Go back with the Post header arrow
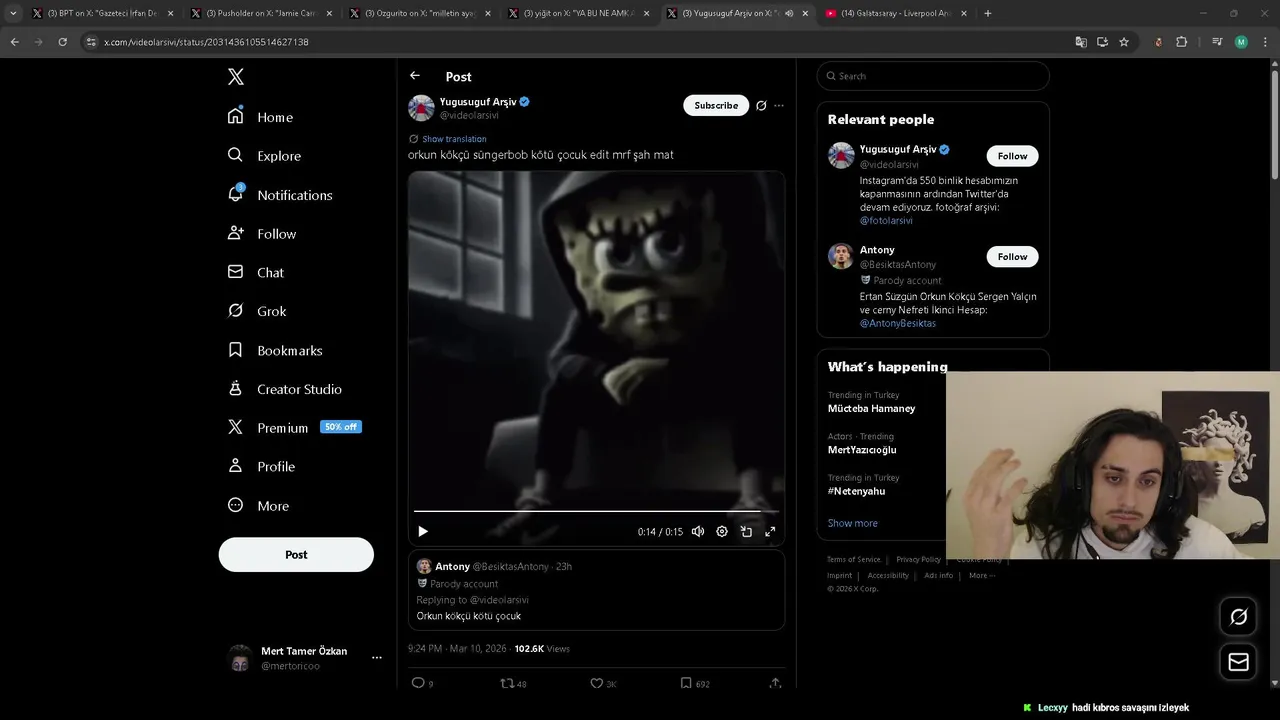 tap(415, 76)
